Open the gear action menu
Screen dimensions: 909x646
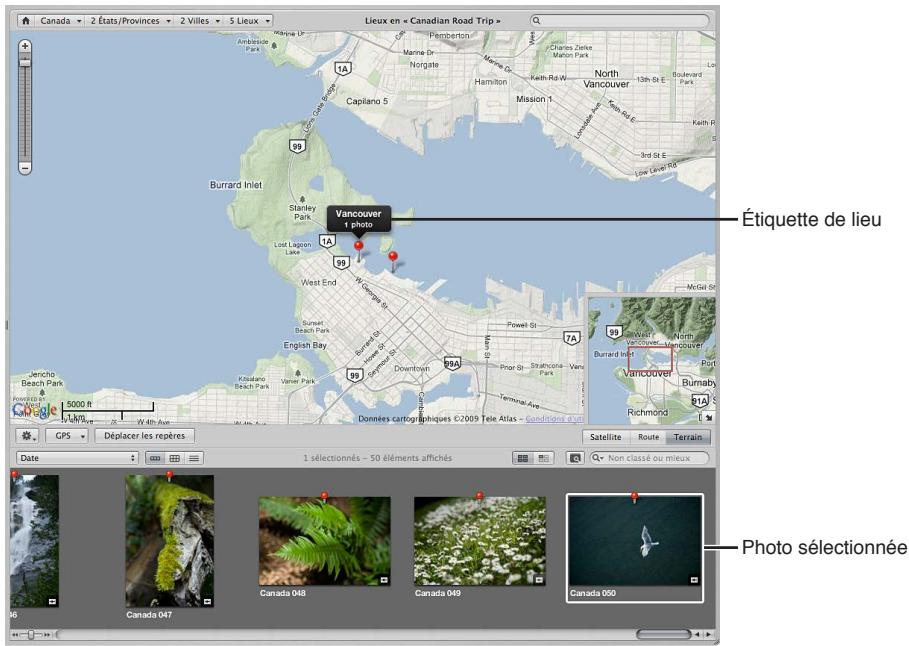(27, 435)
